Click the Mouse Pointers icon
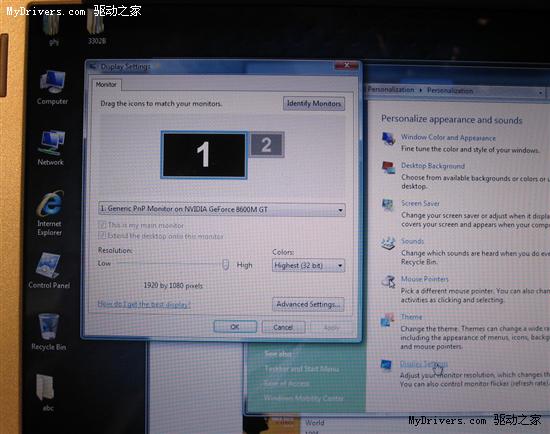Screen dimensions: 550x434 point(389,281)
